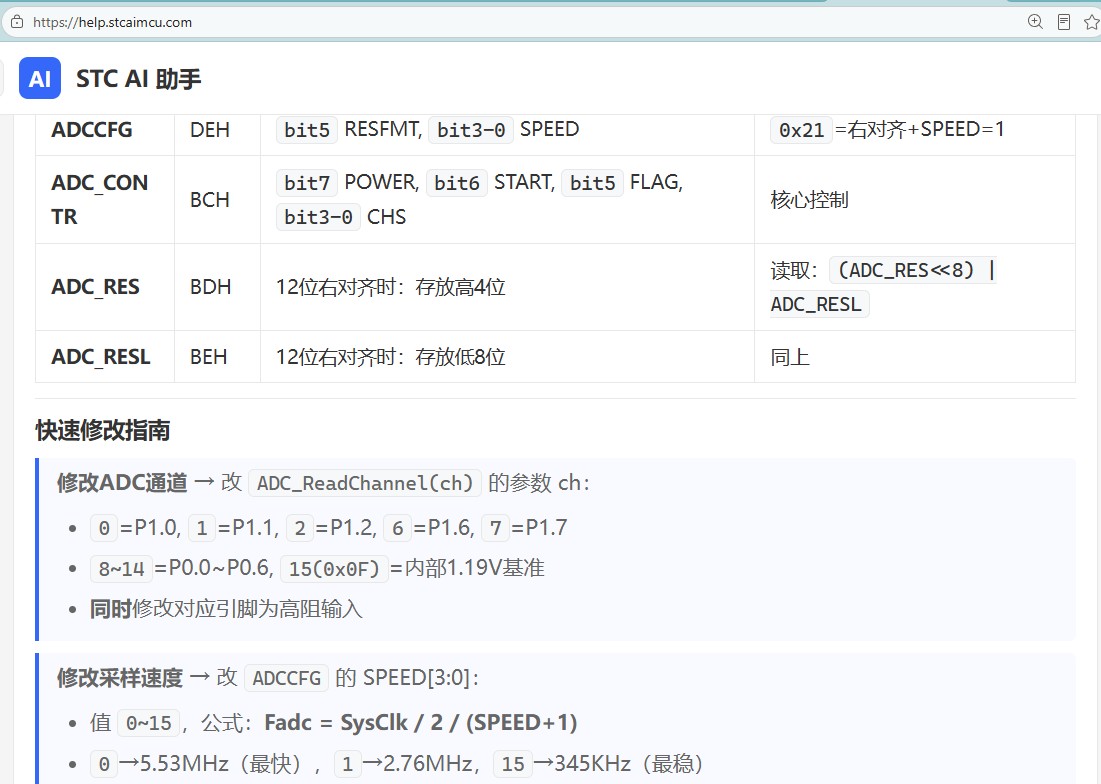
Task: Click the blue AI logo icon
Action: [x=39, y=78]
